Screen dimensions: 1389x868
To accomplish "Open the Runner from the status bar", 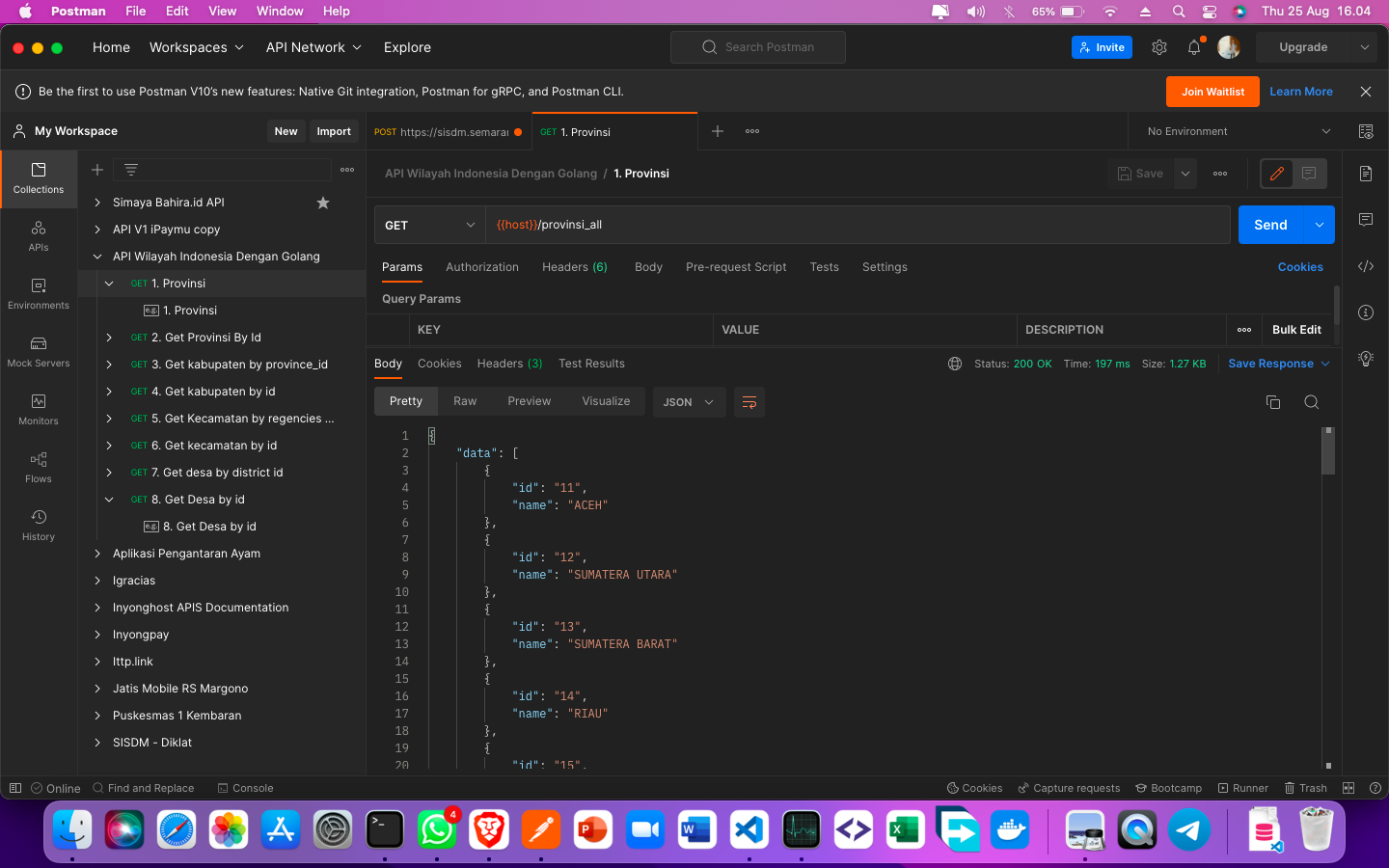I will [1242, 788].
